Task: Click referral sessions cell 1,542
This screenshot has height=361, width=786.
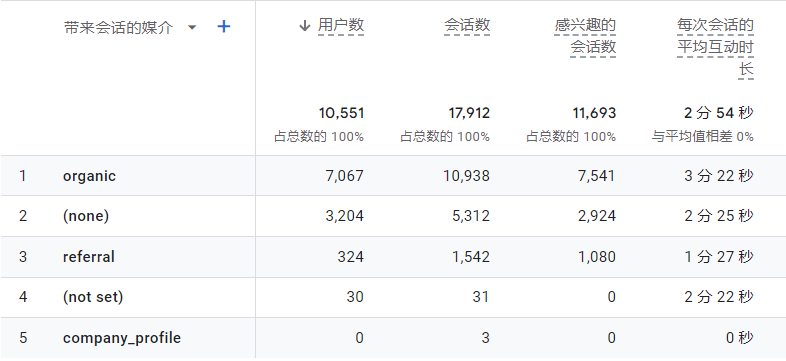Action: (x=471, y=257)
